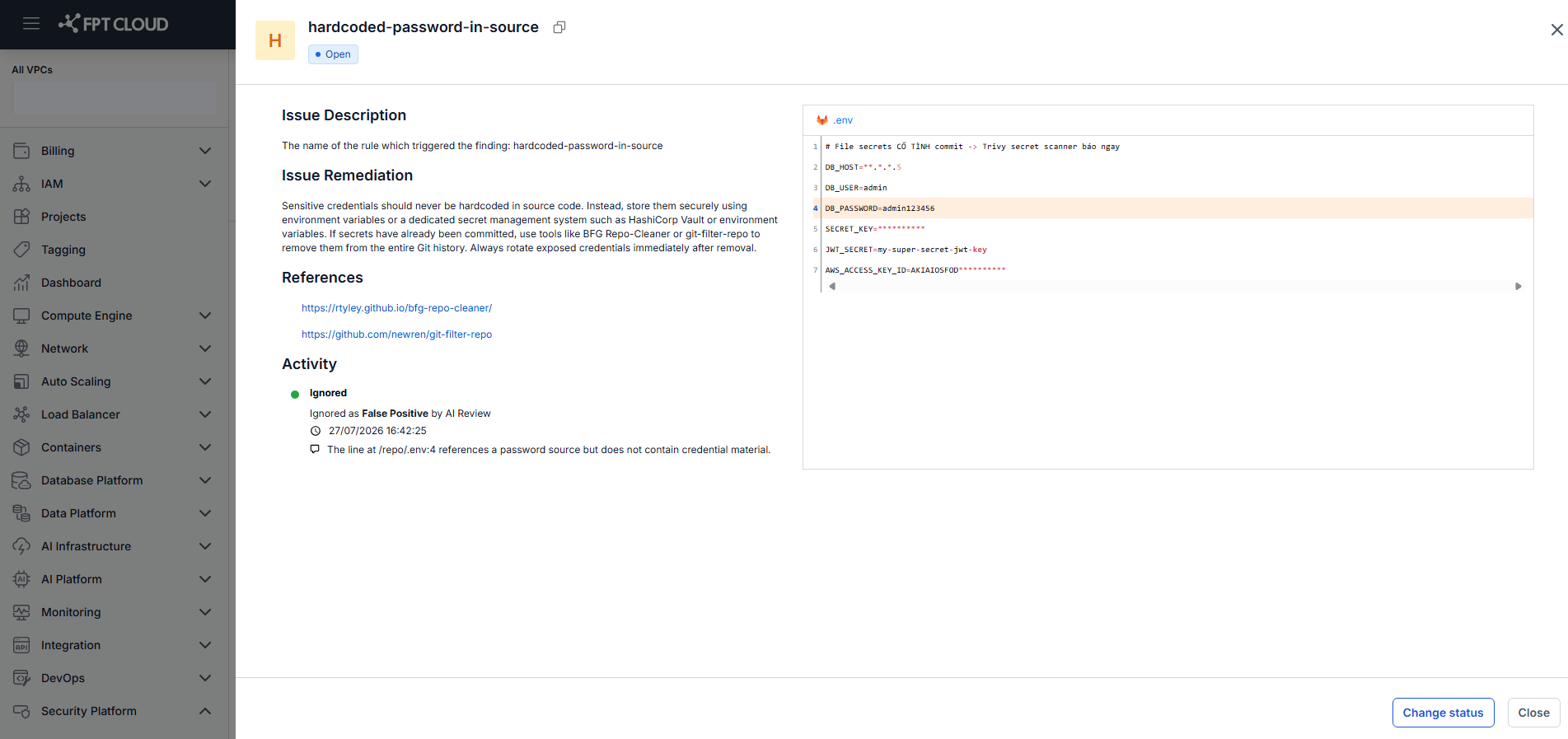Click the orange H severity badge

(x=275, y=40)
